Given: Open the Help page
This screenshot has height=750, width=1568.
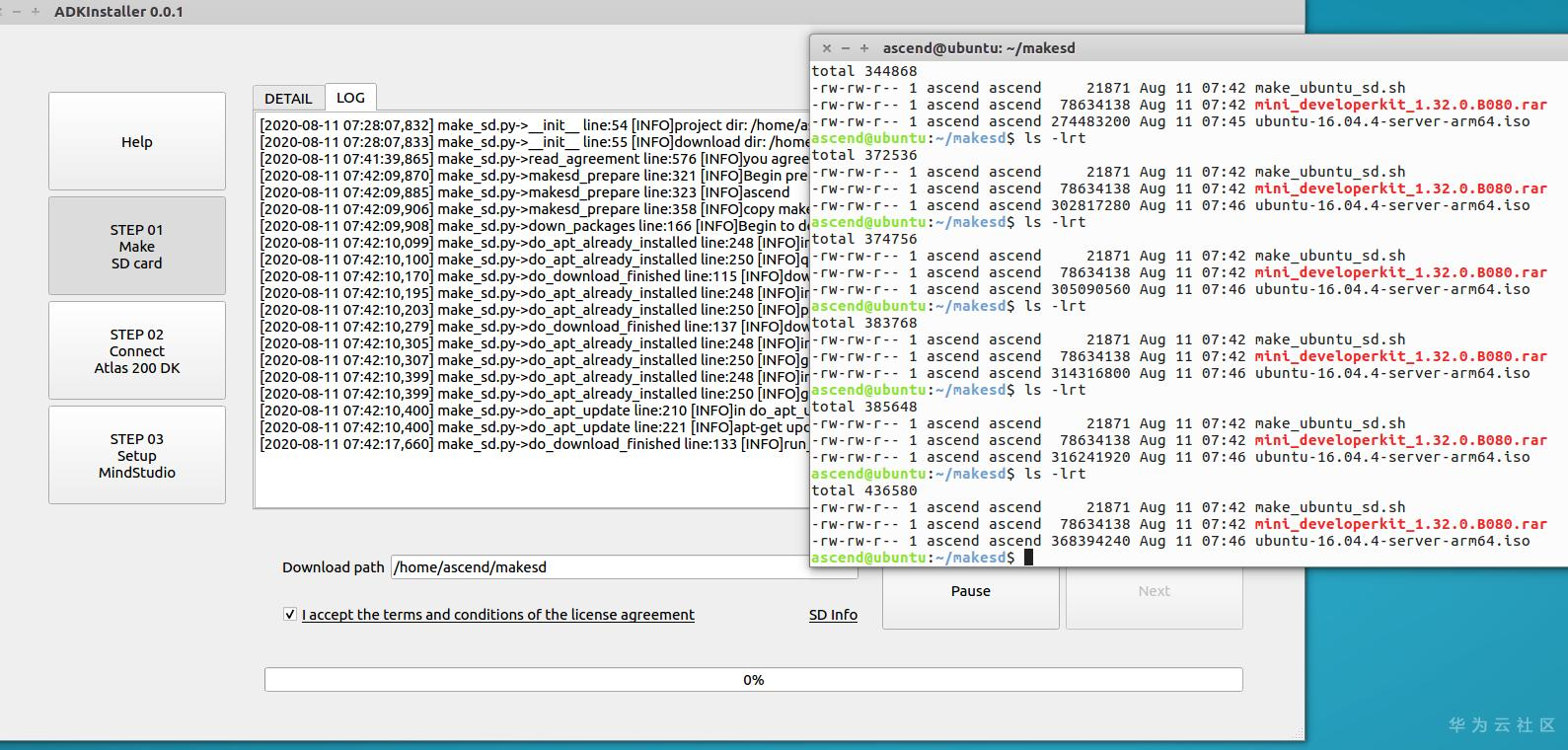Looking at the screenshot, I should pyautogui.click(x=137, y=141).
